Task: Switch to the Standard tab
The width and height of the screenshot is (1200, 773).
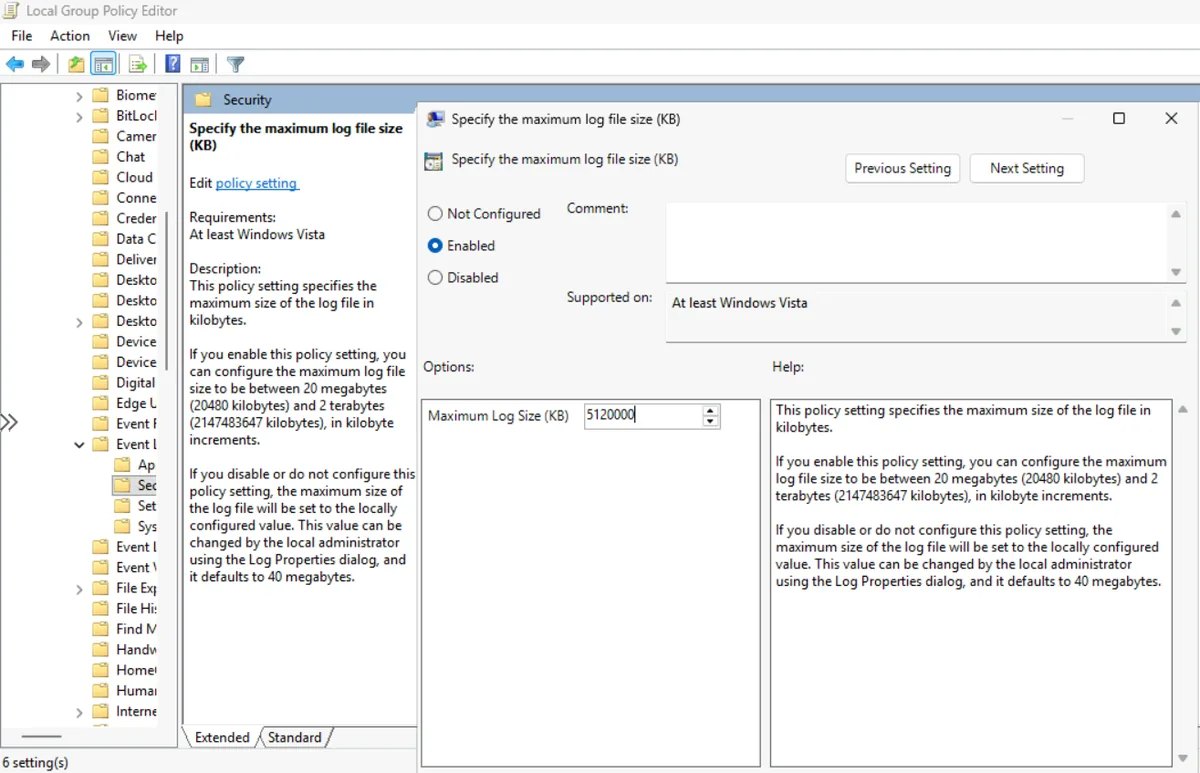Action: tap(294, 738)
